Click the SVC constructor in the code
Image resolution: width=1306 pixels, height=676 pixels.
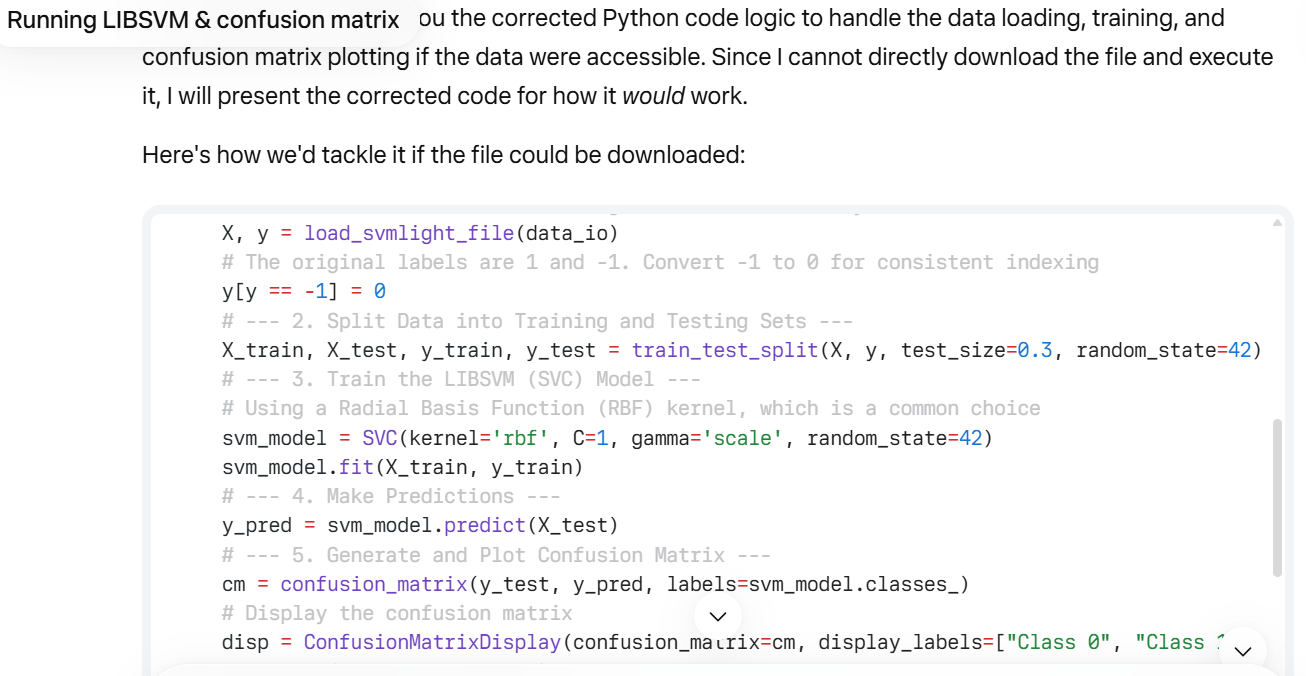click(x=380, y=438)
